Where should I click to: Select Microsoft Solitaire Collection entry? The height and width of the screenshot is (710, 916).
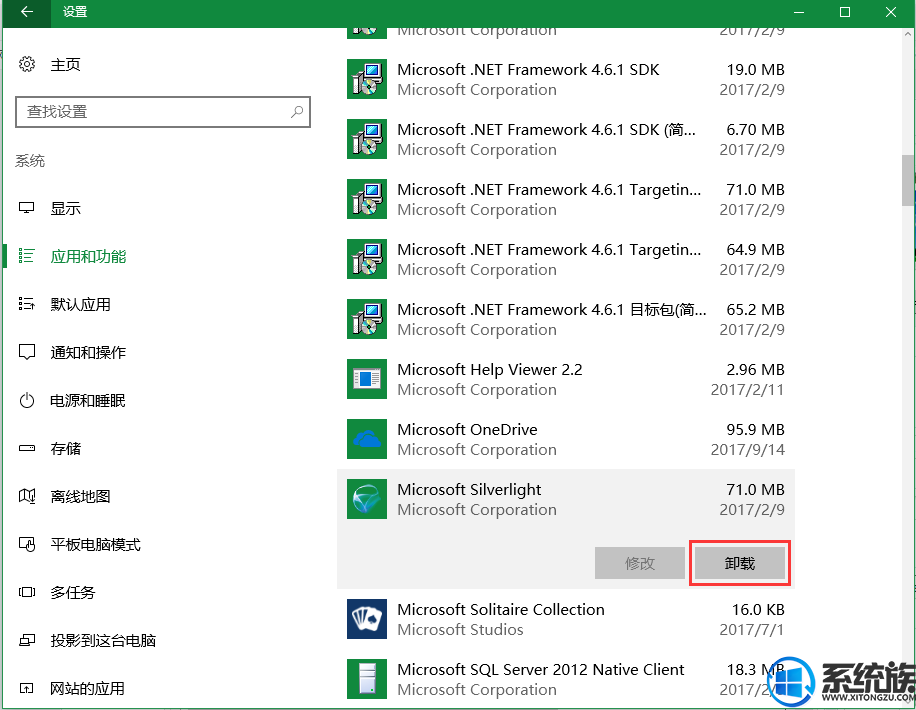pyautogui.click(x=565, y=619)
